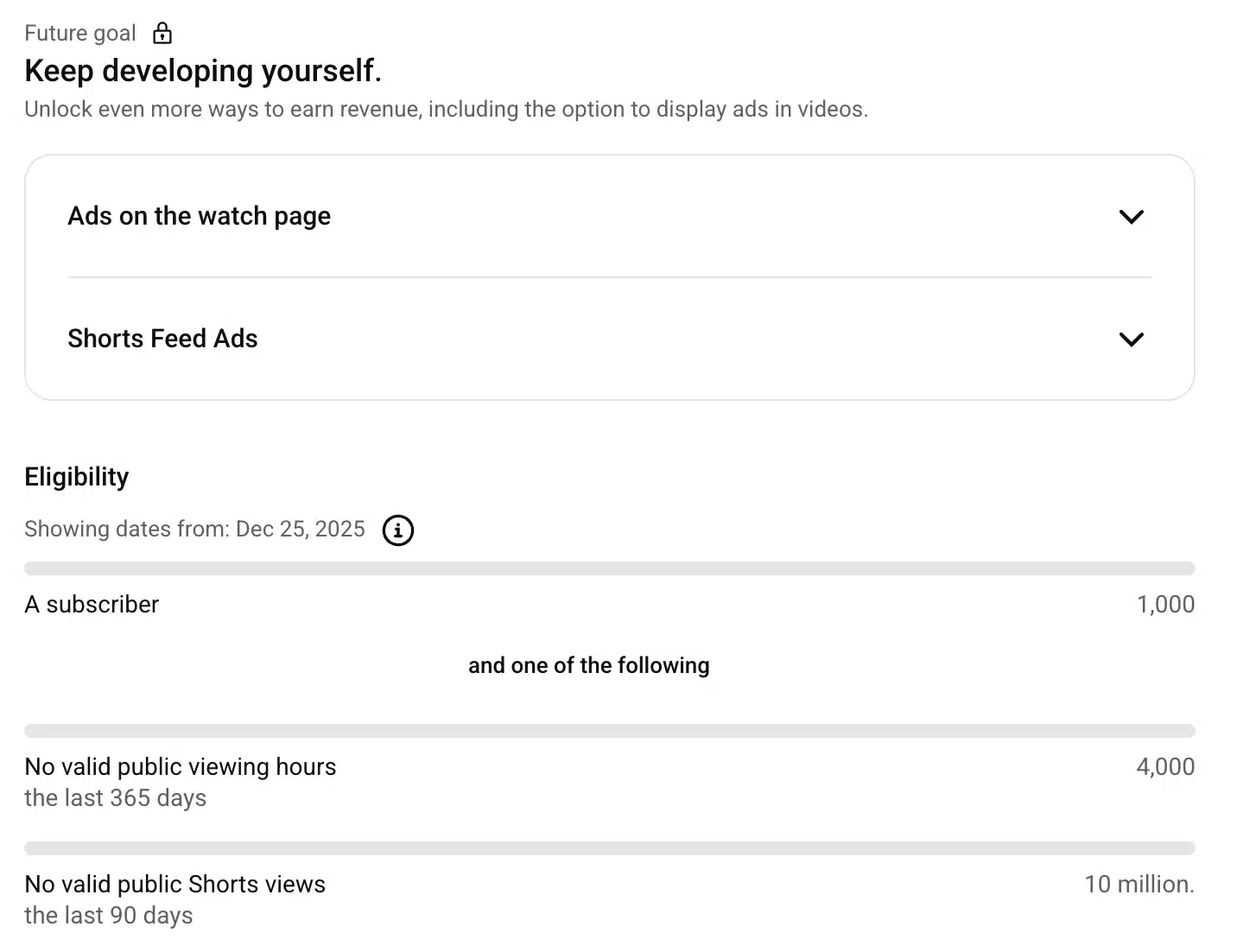Click the A subscriber eligibility row

92,604
